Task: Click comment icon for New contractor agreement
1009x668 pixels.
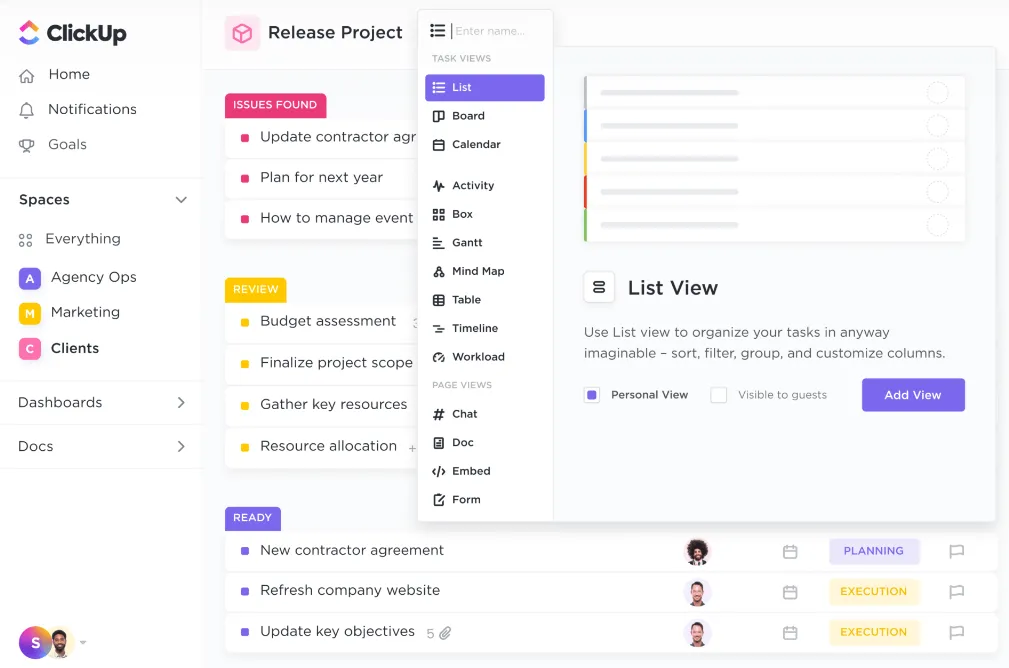Action: (x=957, y=552)
